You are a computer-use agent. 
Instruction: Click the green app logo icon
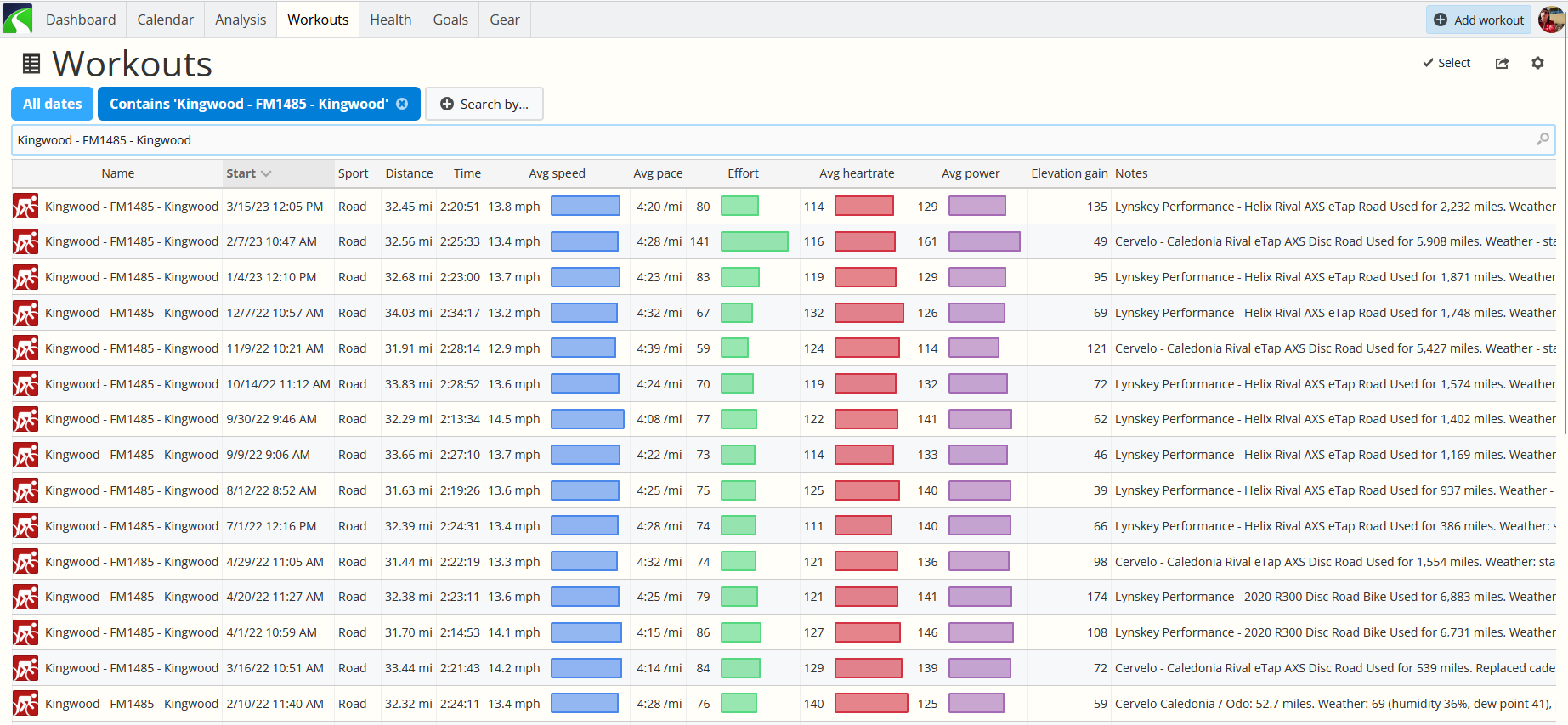click(18, 19)
